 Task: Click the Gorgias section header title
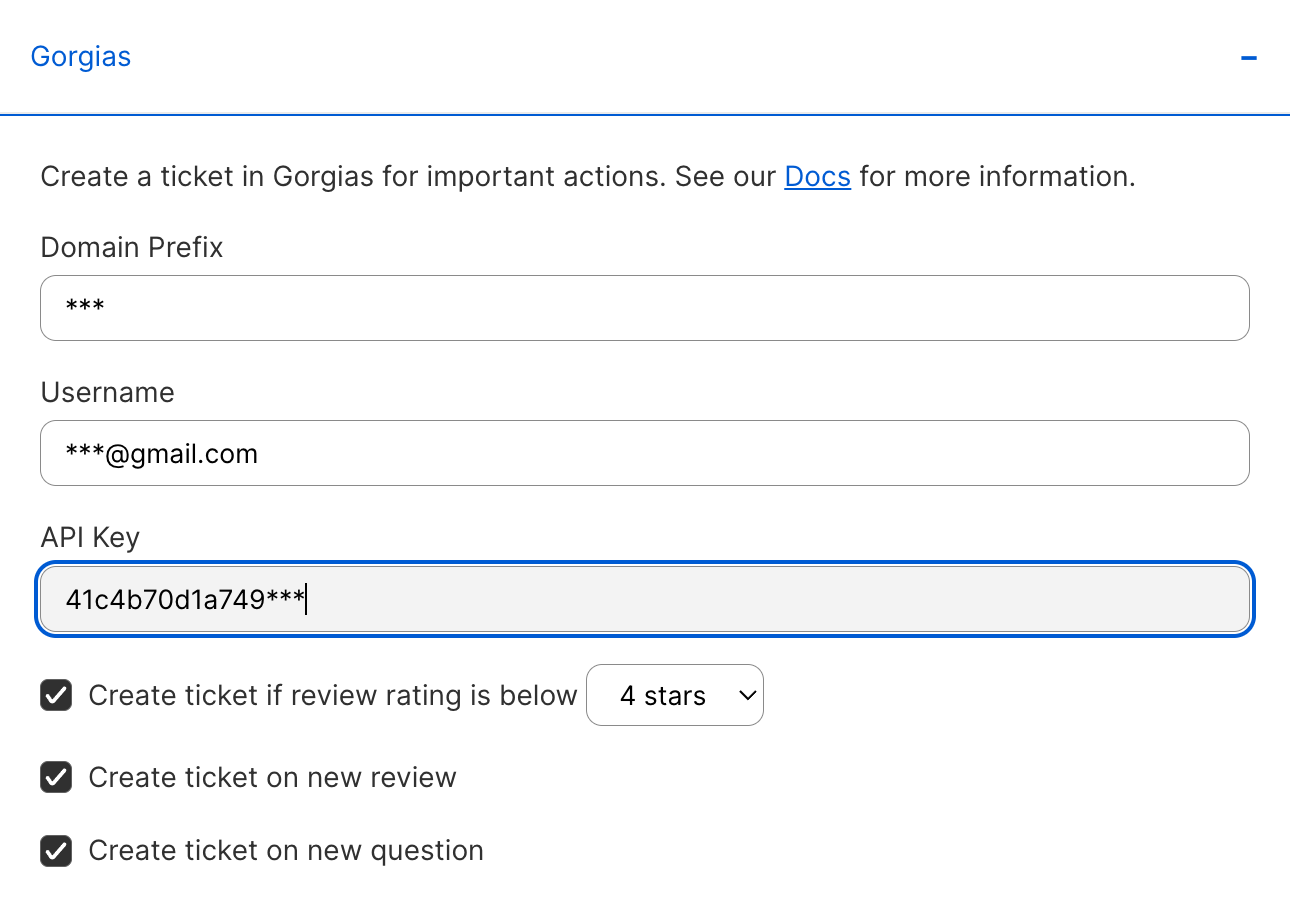click(81, 56)
